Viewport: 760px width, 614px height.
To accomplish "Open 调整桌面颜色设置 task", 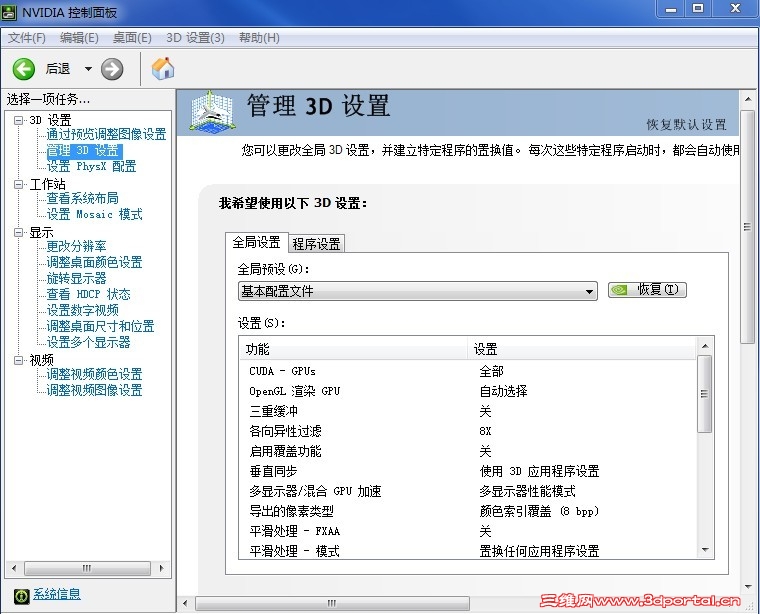I will 94,262.
